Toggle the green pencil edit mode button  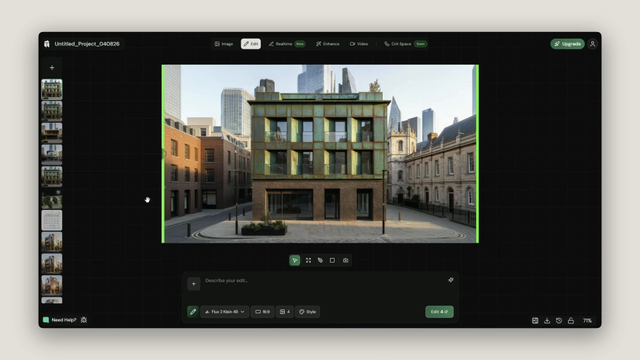point(193,312)
